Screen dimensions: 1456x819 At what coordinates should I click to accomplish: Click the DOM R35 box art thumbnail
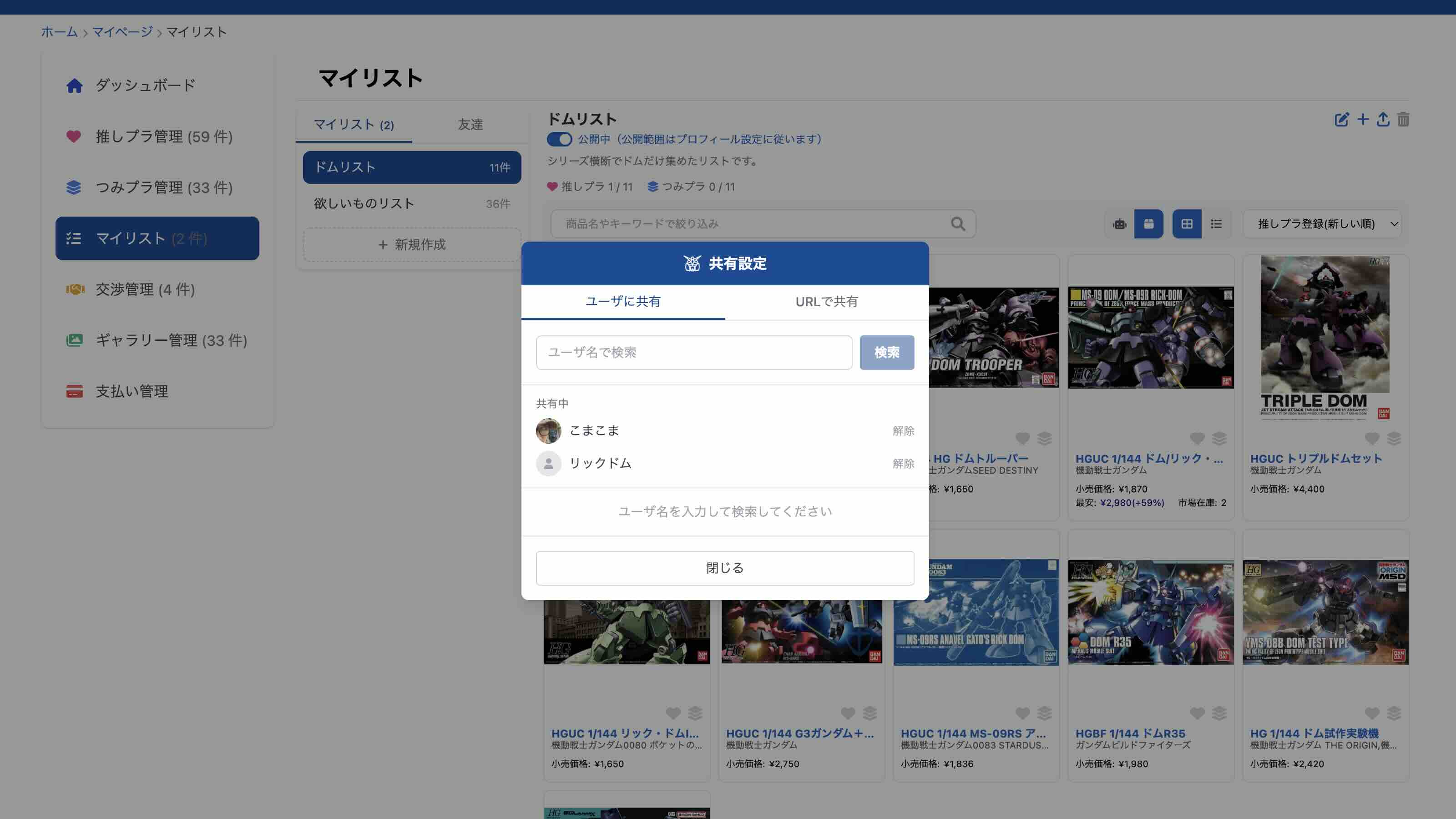1151,612
